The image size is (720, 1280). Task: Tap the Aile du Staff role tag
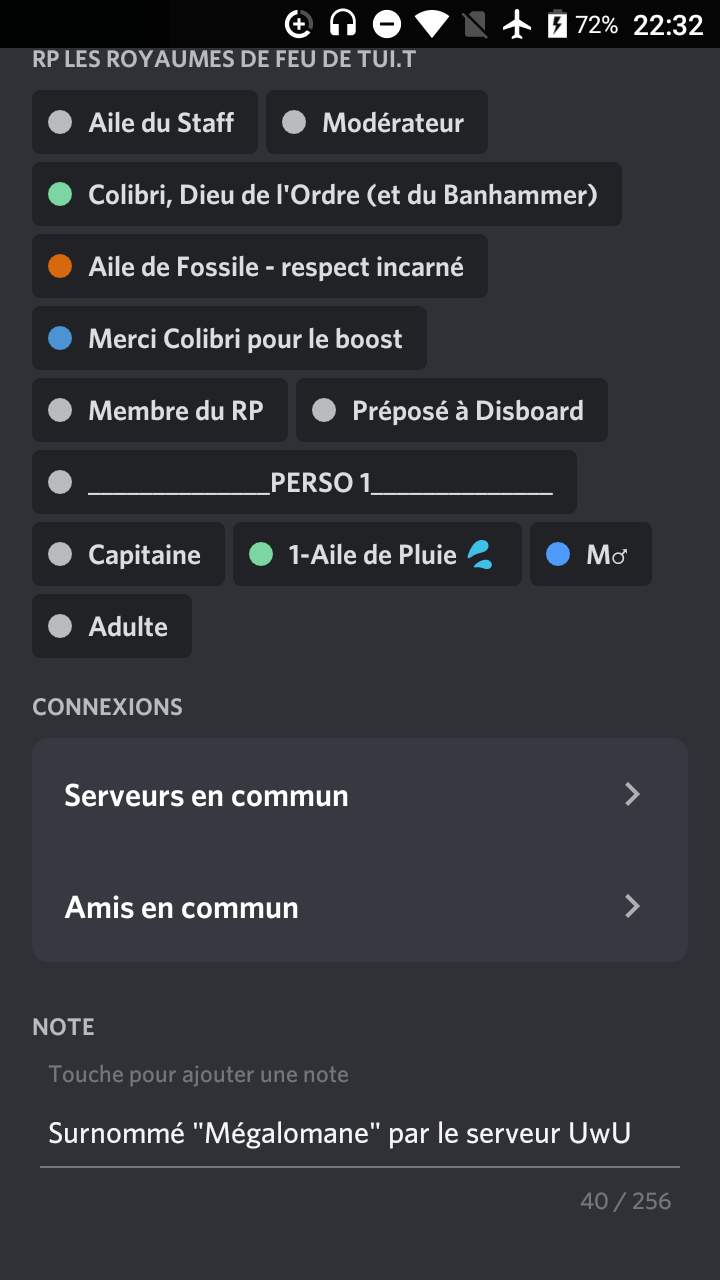tap(145, 122)
